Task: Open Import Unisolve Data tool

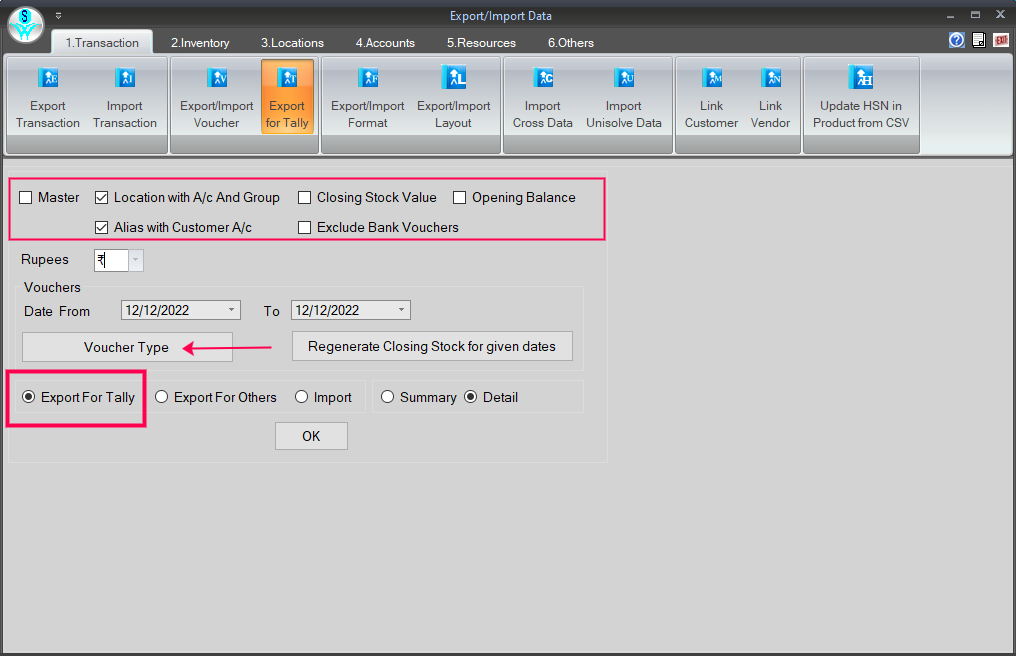Action: pyautogui.click(x=624, y=97)
